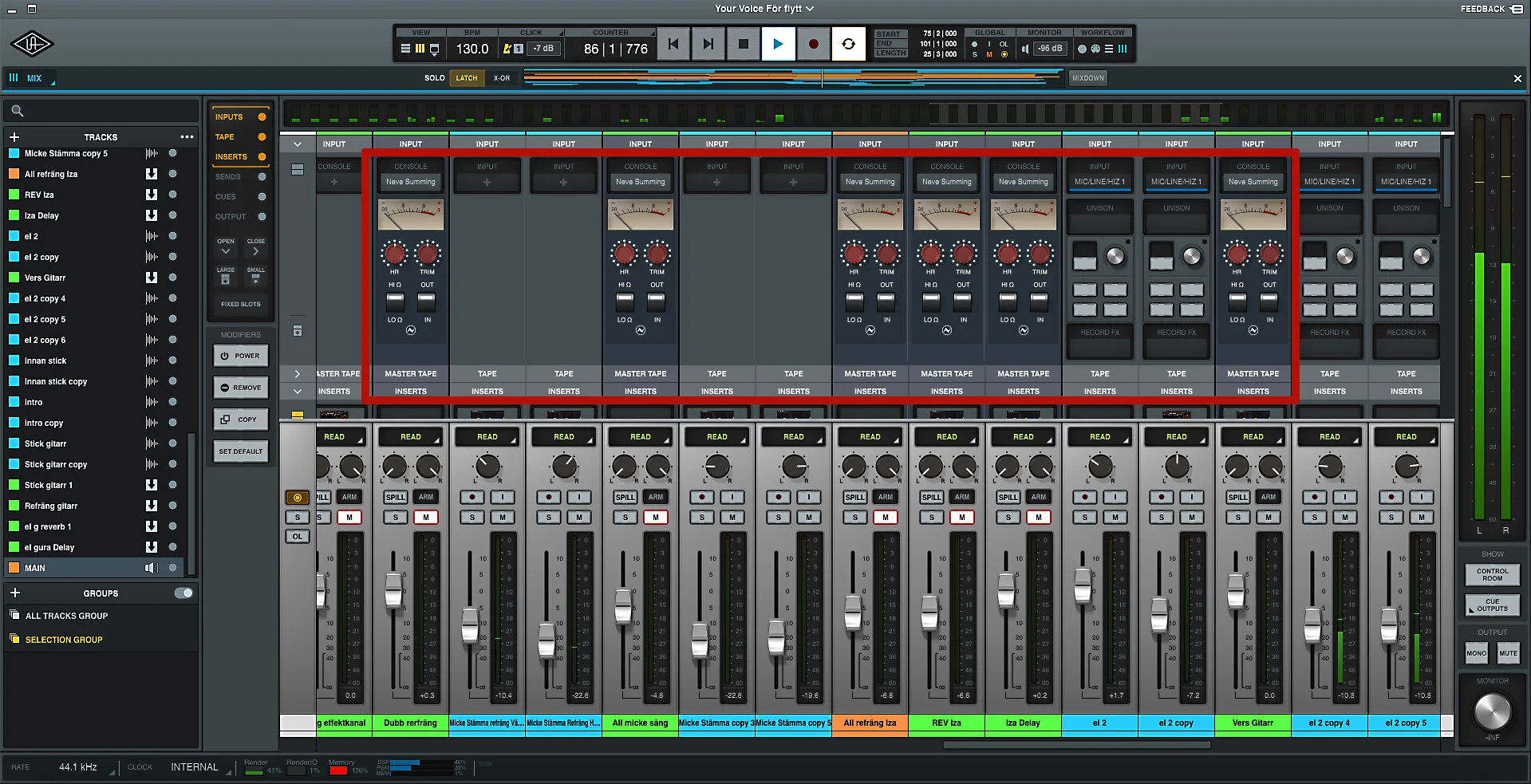Click the Universal Audio logo icon
The width and height of the screenshot is (1531, 784).
pyautogui.click(x=32, y=44)
